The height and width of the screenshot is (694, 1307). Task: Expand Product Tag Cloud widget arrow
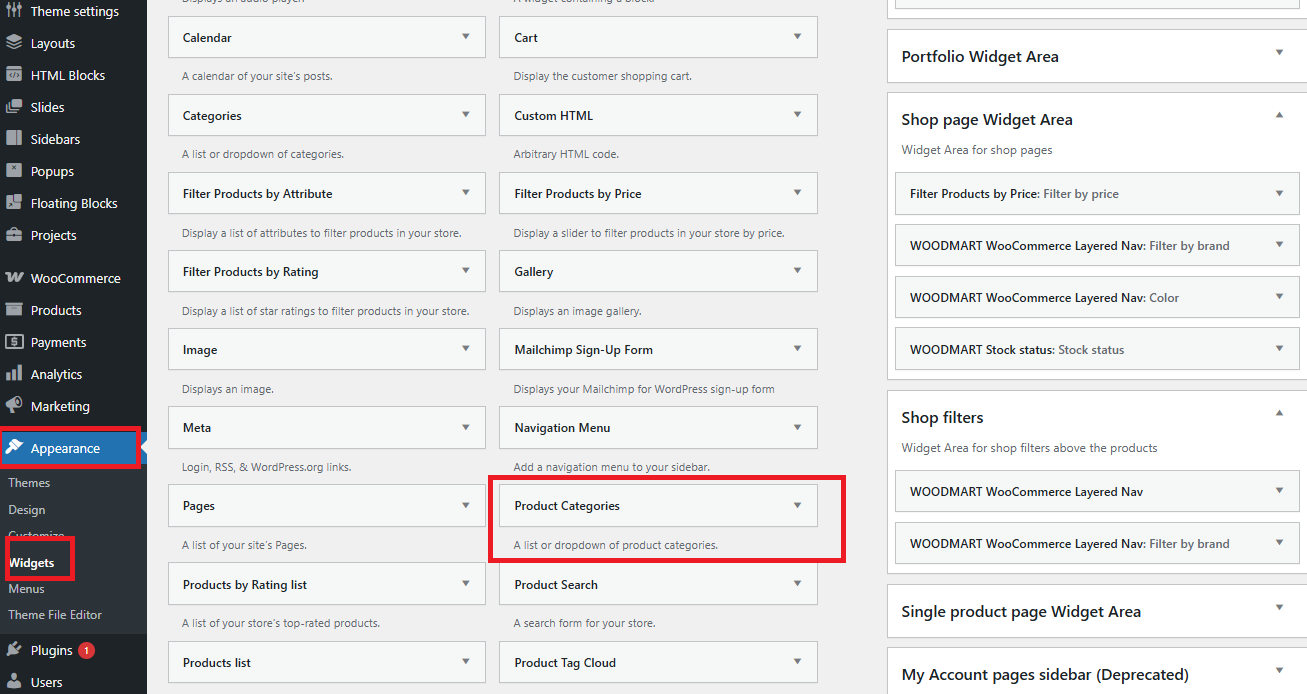797,662
